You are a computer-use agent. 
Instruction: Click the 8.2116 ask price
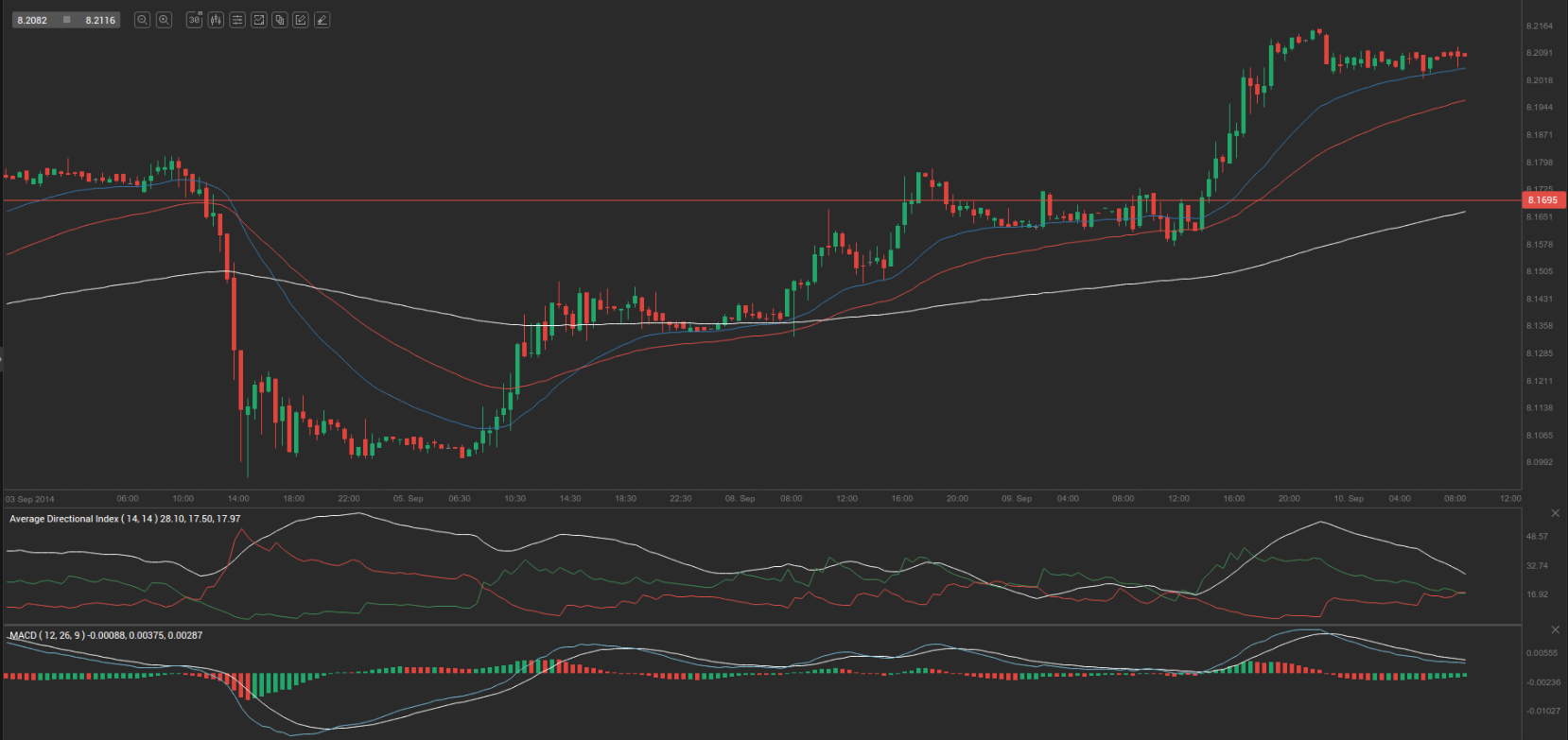tap(100, 20)
